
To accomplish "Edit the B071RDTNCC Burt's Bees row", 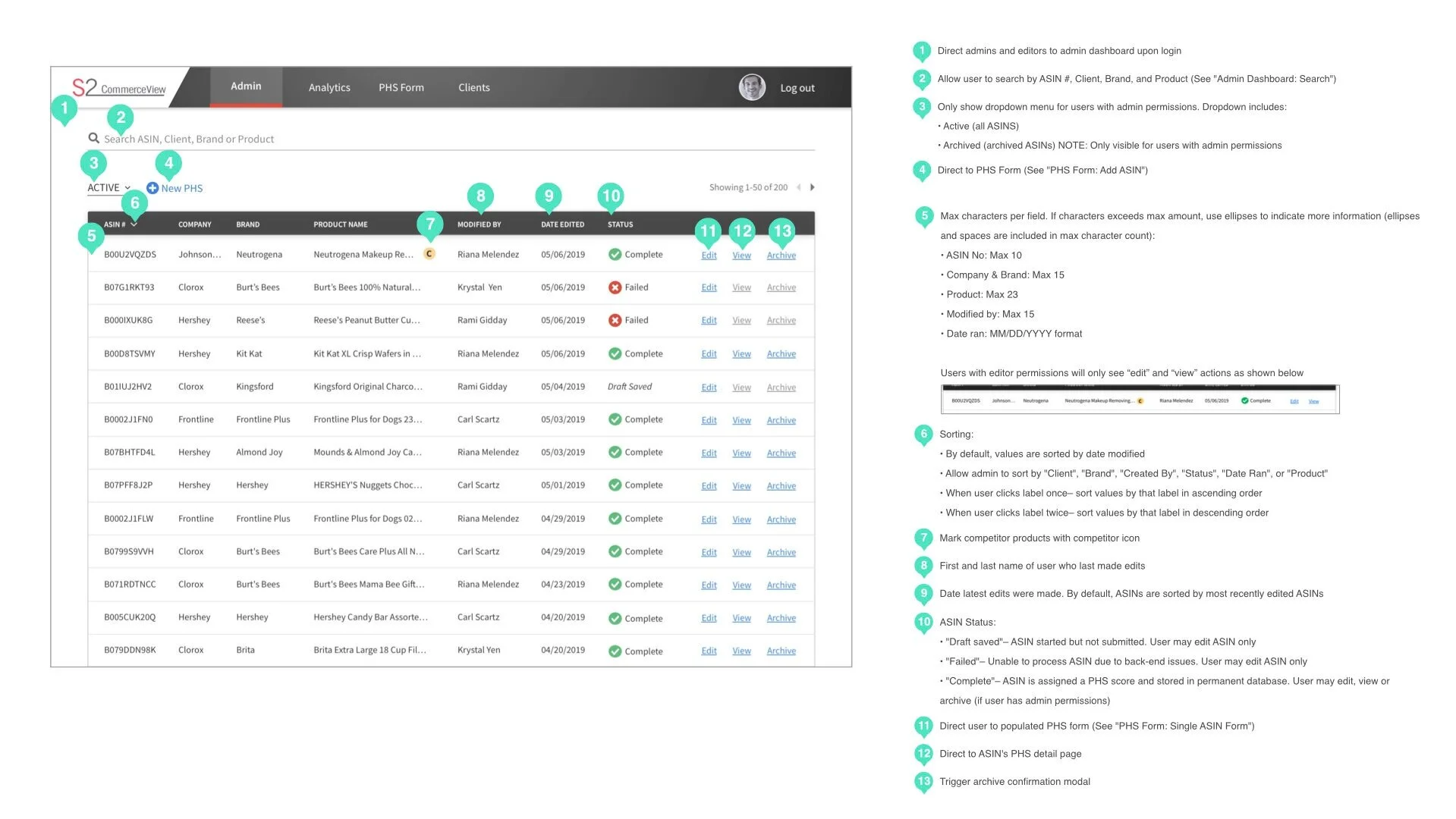I will tap(709, 585).
